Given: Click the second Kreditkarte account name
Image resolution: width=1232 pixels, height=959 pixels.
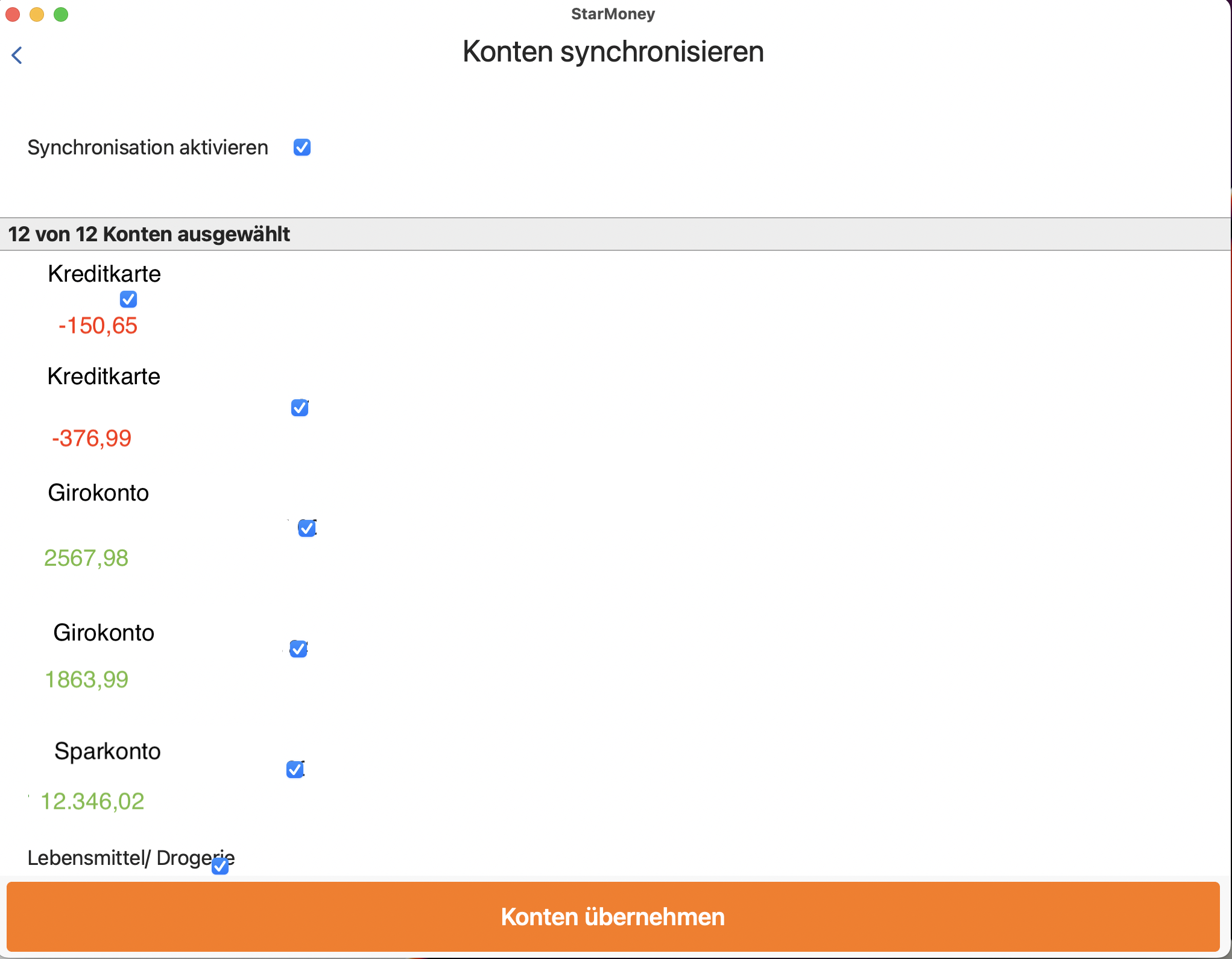Looking at the screenshot, I should click(x=103, y=376).
